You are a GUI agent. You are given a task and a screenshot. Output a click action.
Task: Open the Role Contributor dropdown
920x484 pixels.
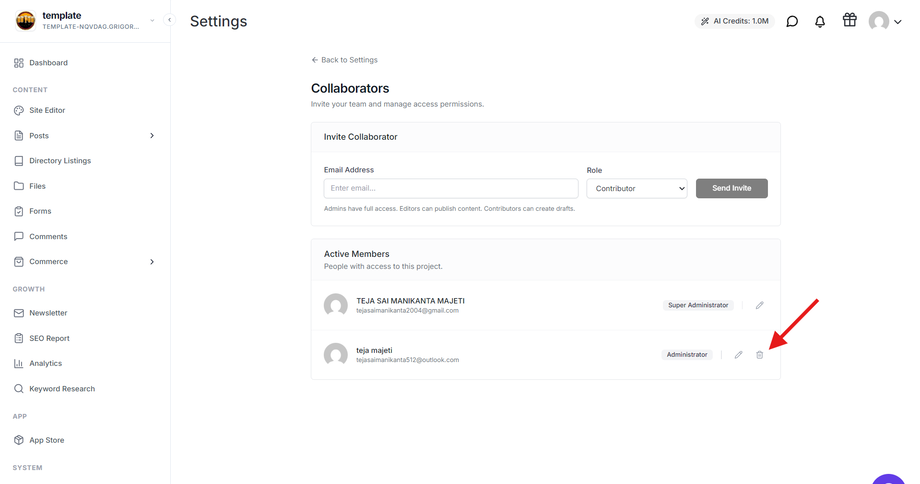pos(637,188)
